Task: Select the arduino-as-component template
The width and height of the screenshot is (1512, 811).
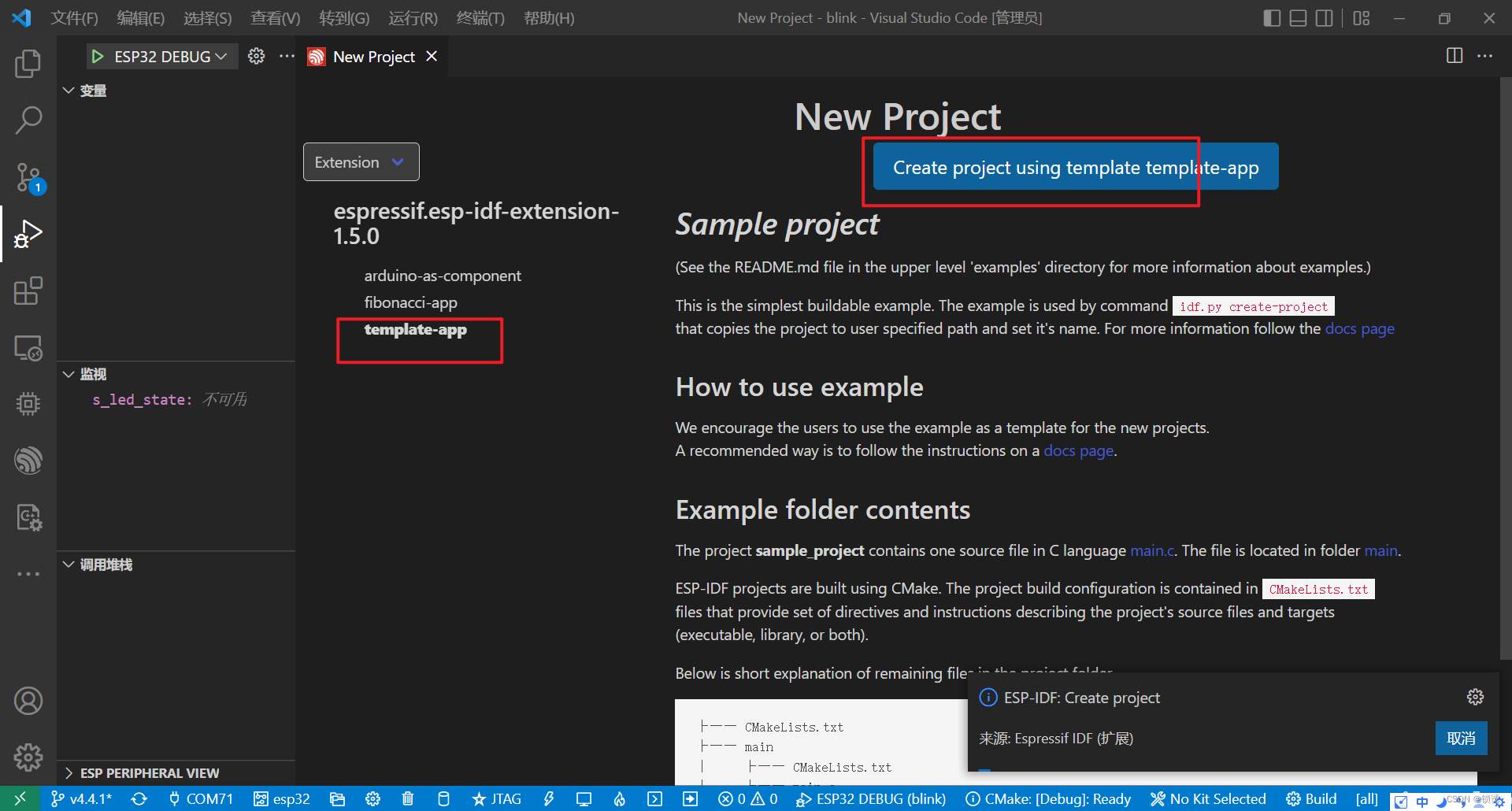Action: coord(443,276)
